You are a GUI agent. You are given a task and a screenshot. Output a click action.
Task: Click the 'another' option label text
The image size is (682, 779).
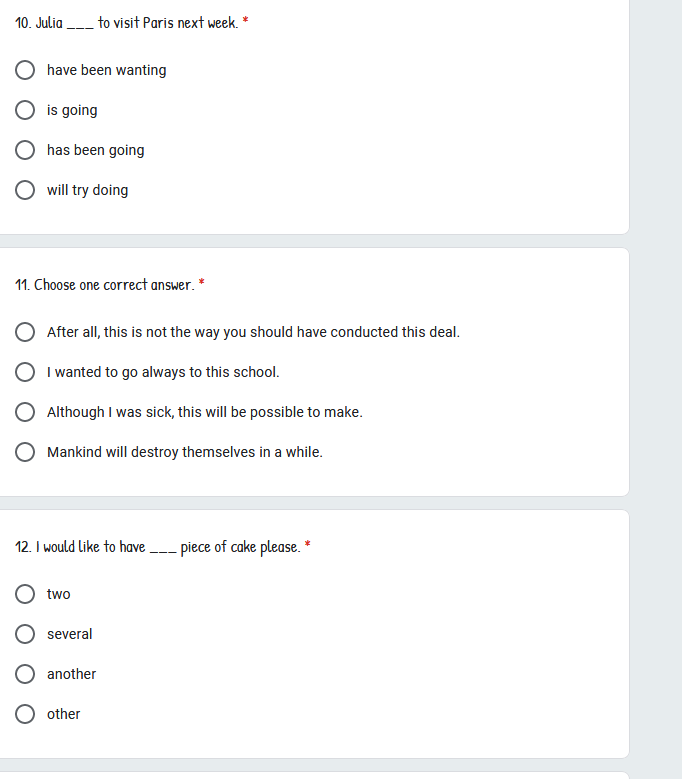(x=72, y=674)
